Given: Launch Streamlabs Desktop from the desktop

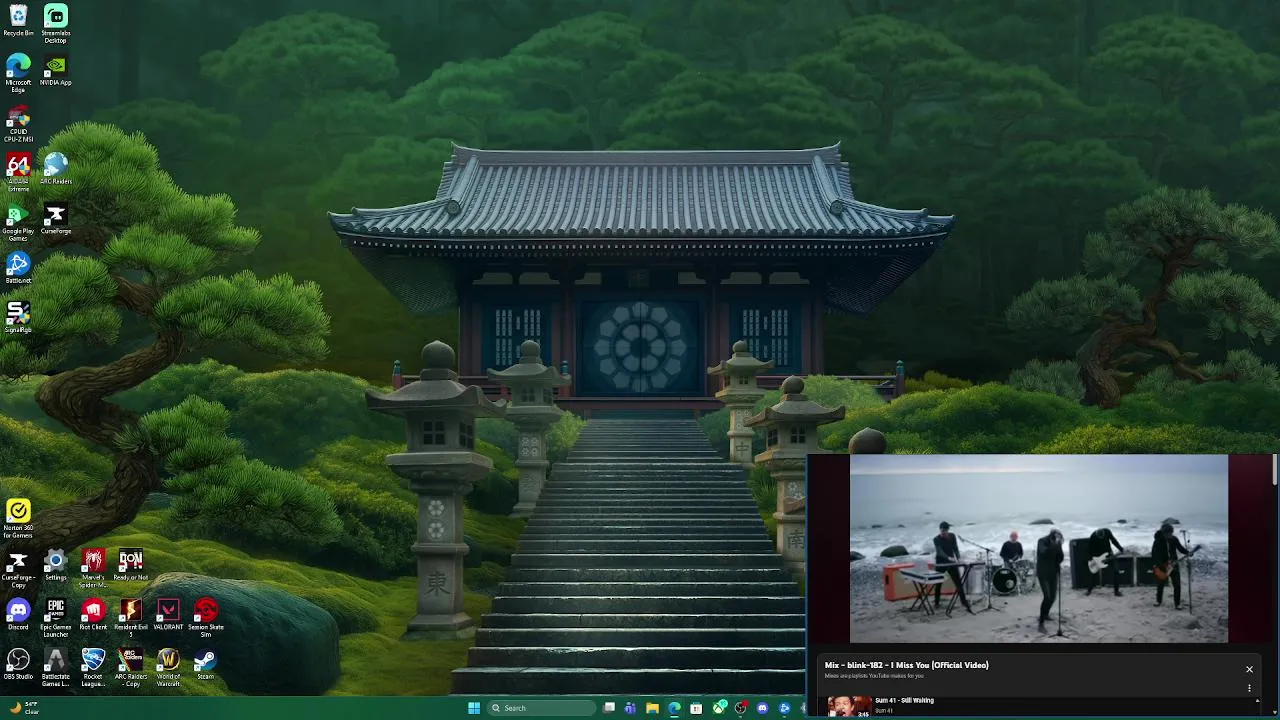Looking at the screenshot, I should point(56,23).
